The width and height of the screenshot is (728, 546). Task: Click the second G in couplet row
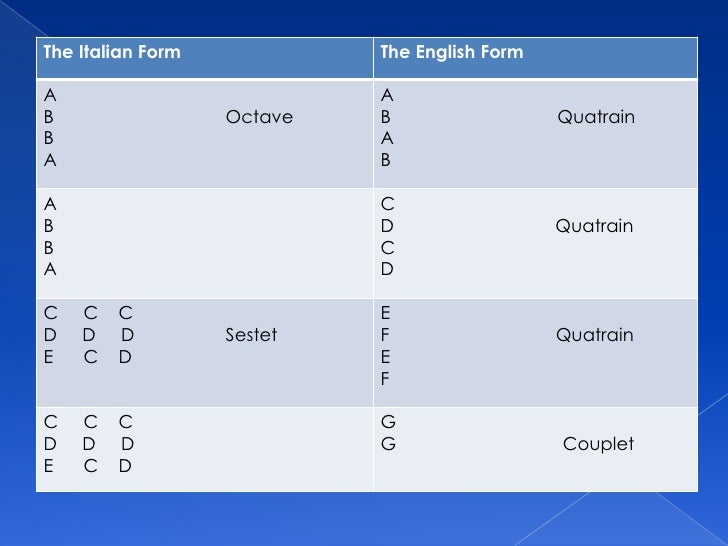click(x=388, y=443)
